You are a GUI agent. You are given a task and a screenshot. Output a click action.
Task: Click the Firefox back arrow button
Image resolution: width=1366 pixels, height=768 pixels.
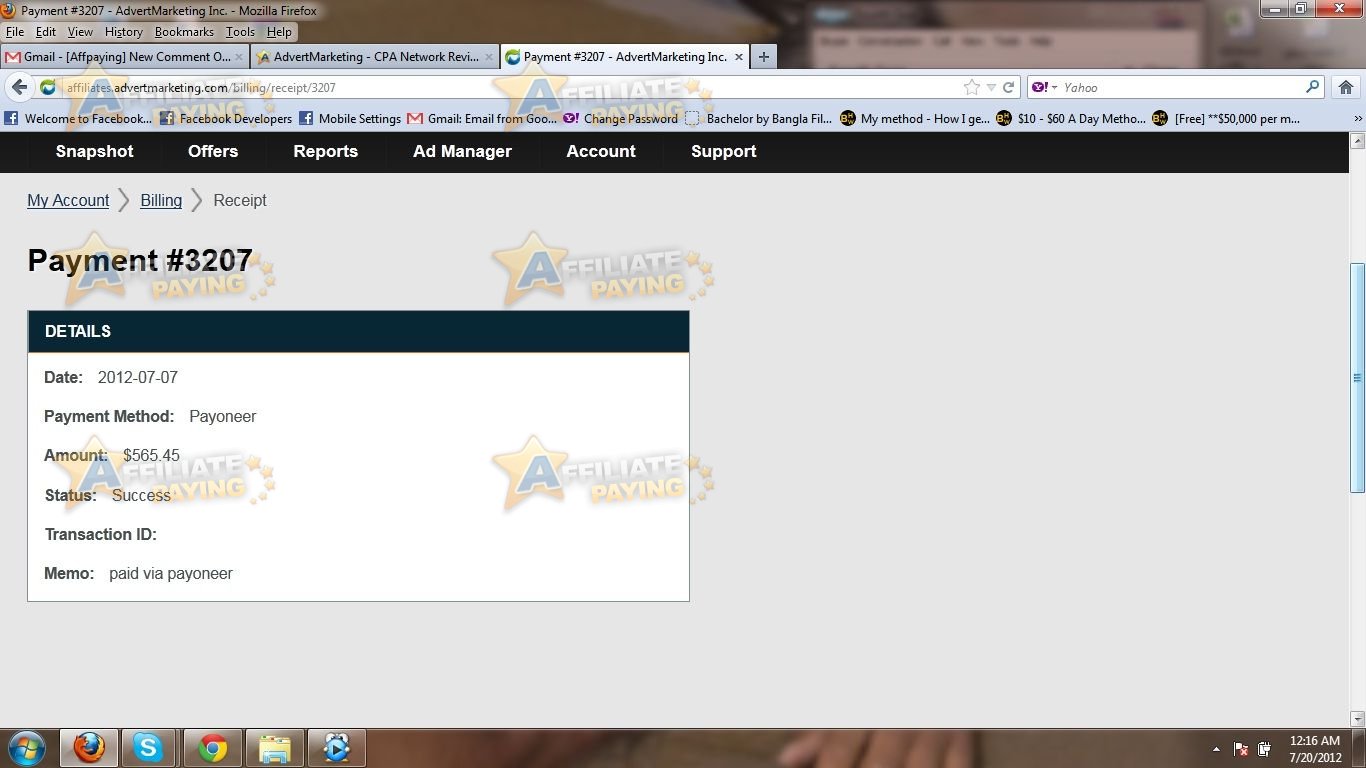[19, 87]
